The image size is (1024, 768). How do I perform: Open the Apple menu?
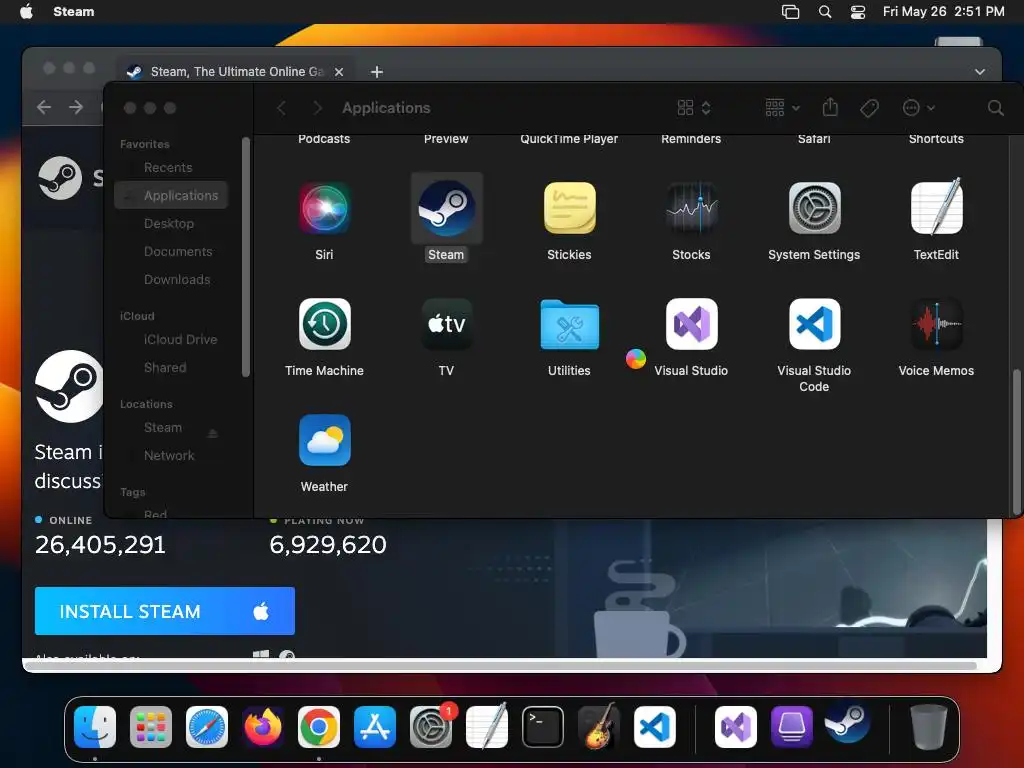pos(27,11)
